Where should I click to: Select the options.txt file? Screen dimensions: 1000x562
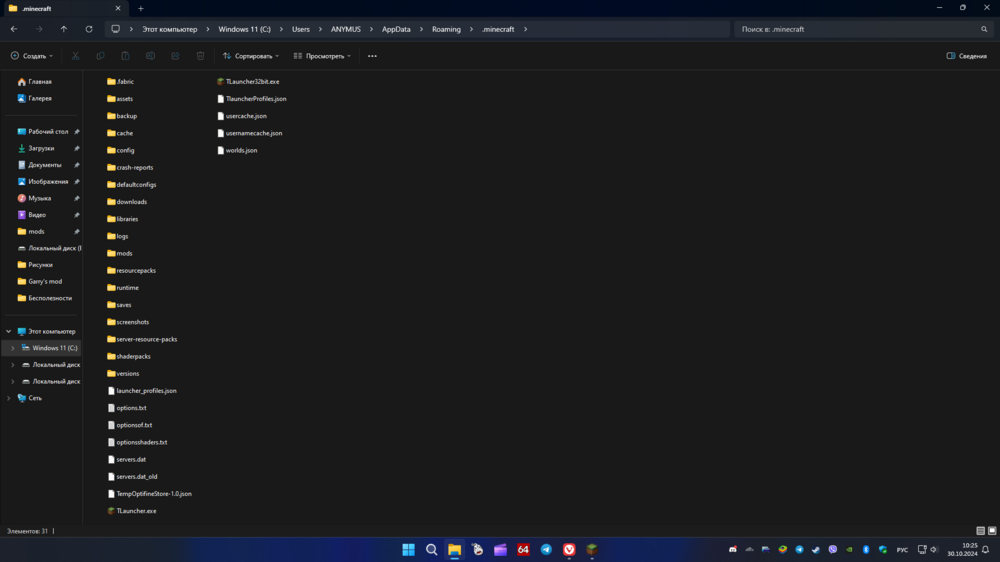[127, 408]
